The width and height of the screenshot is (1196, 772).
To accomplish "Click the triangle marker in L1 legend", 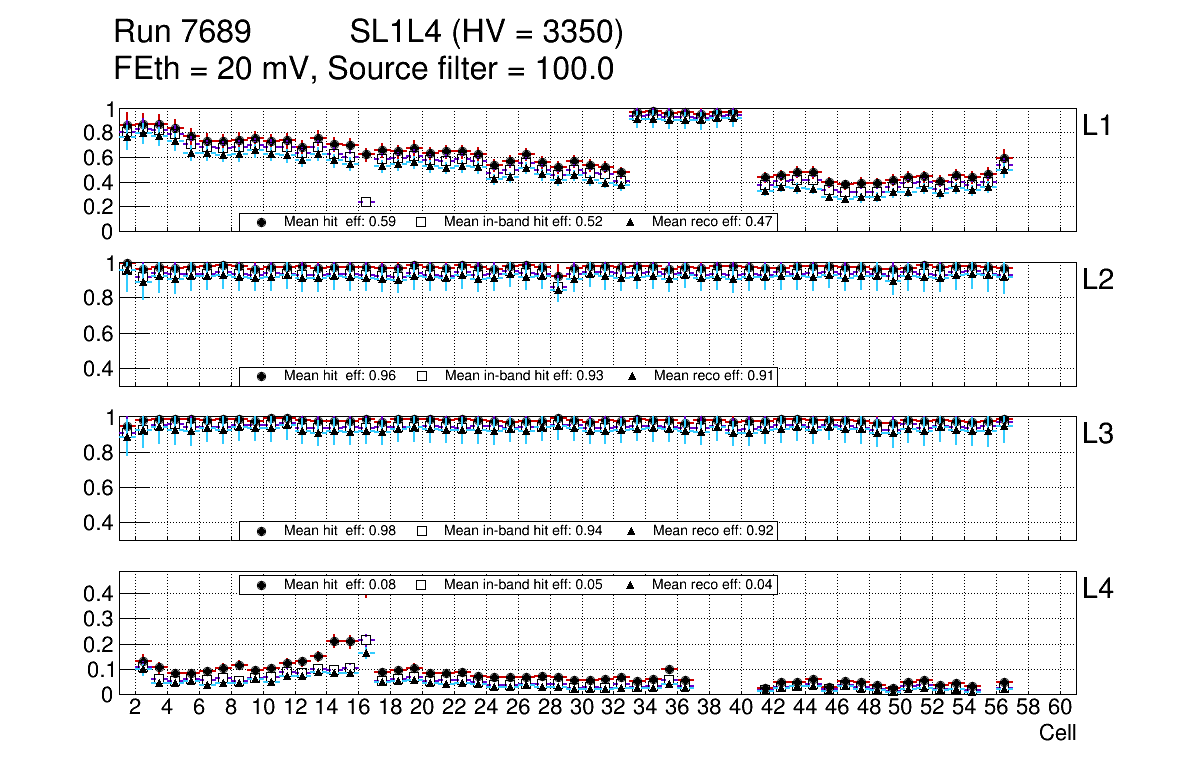I will (632, 222).
